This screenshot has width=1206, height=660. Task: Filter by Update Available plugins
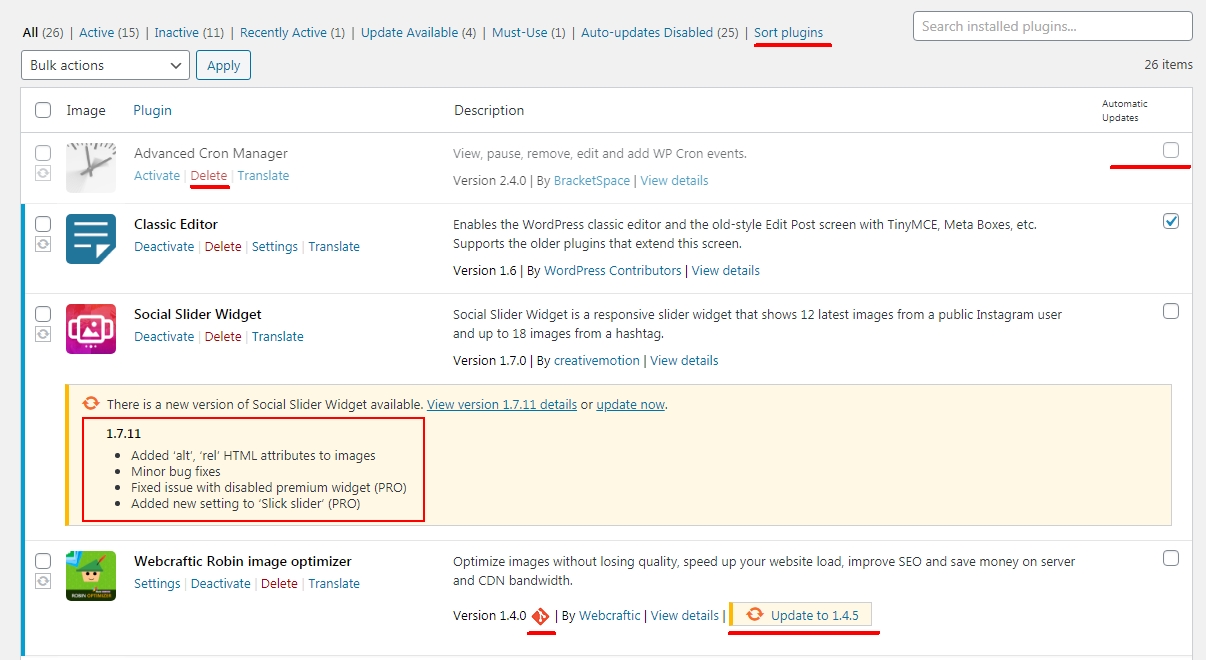point(409,32)
